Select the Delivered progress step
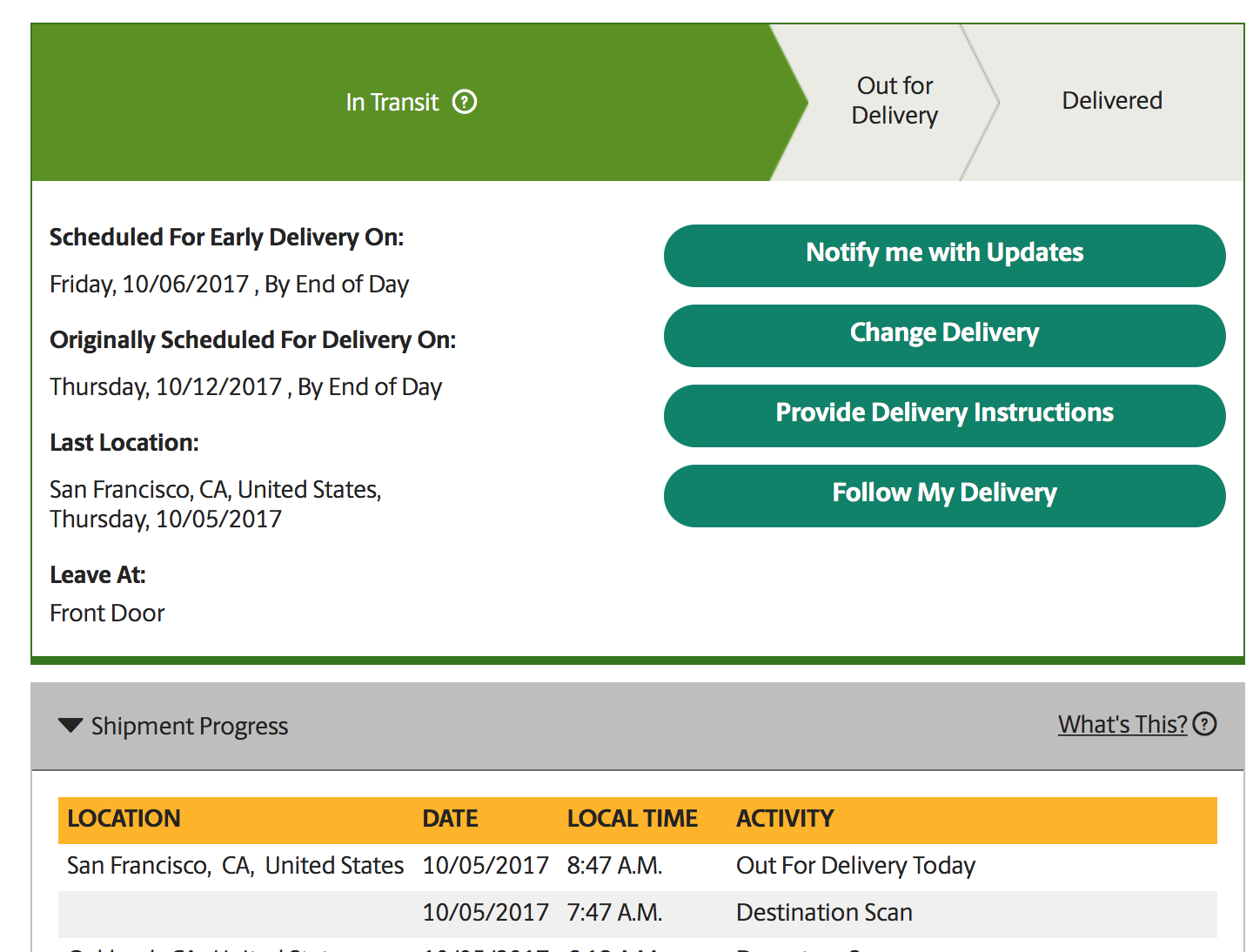 (1112, 102)
